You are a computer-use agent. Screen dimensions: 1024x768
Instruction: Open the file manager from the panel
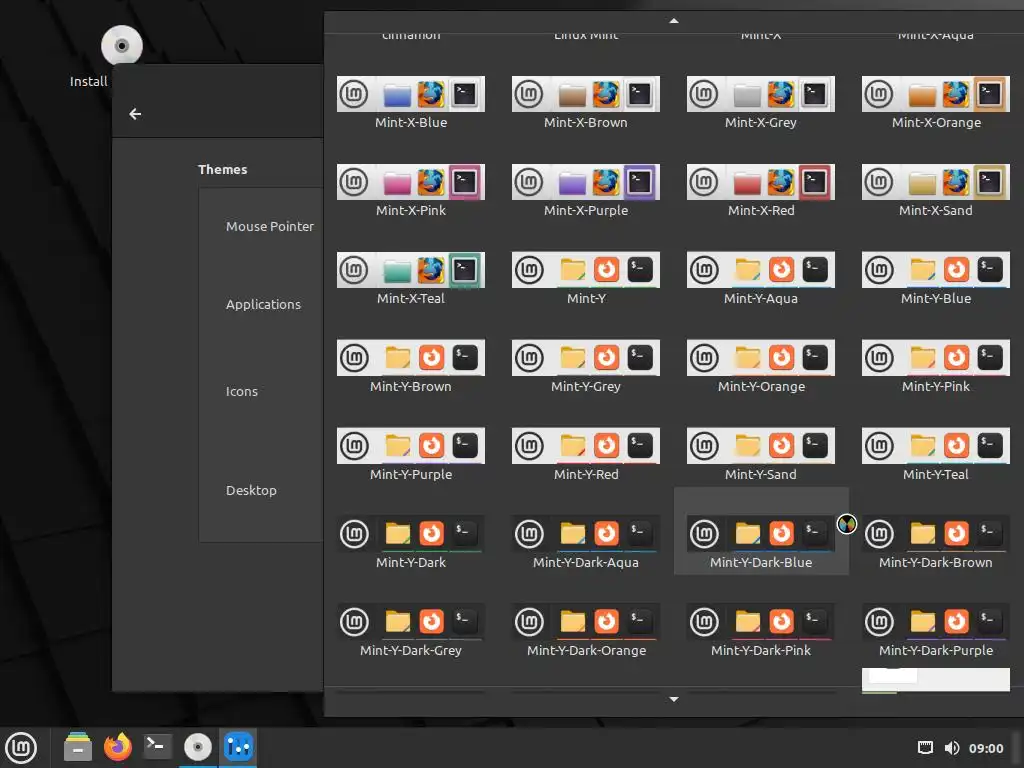tap(78, 747)
